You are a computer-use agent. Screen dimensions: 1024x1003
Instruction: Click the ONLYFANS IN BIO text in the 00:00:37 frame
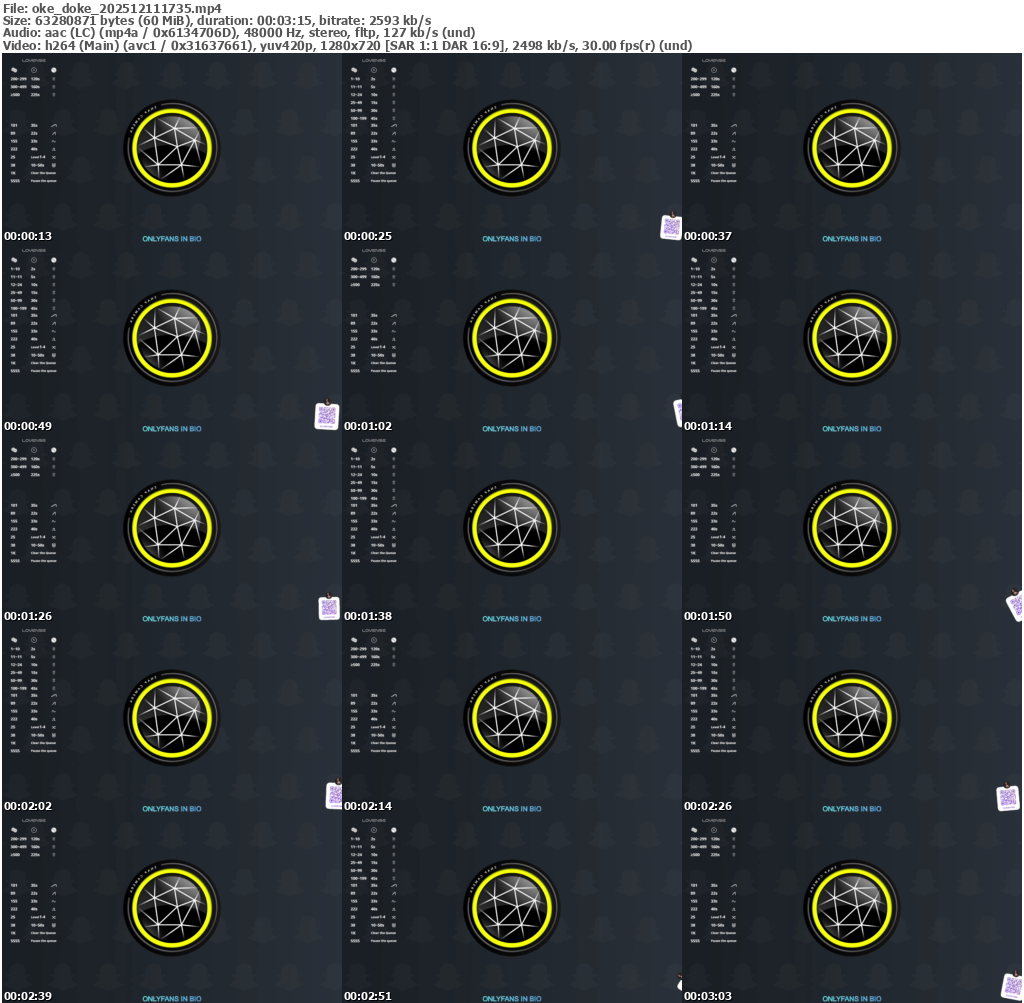(x=851, y=239)
